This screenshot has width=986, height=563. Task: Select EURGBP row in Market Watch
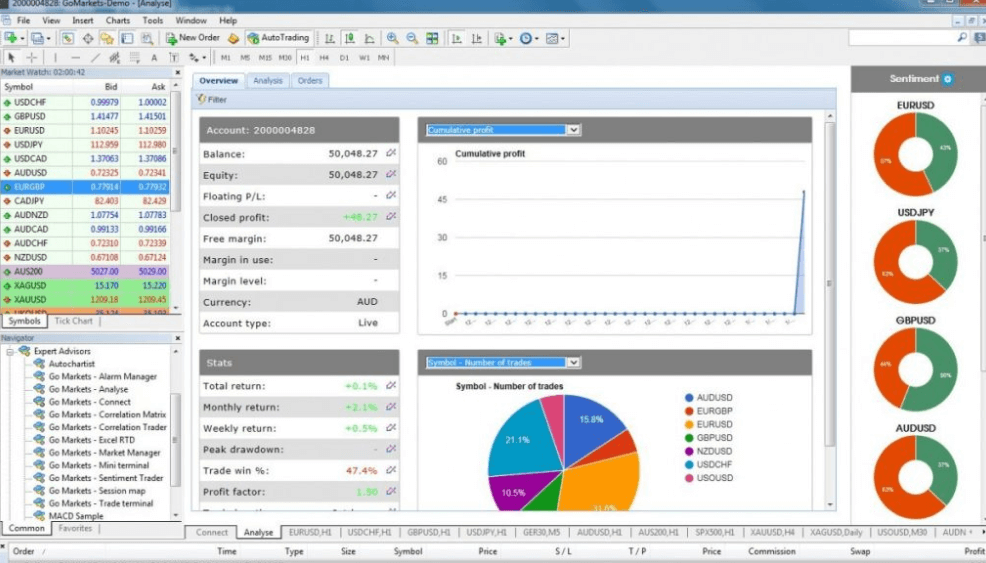click(85, 187)
